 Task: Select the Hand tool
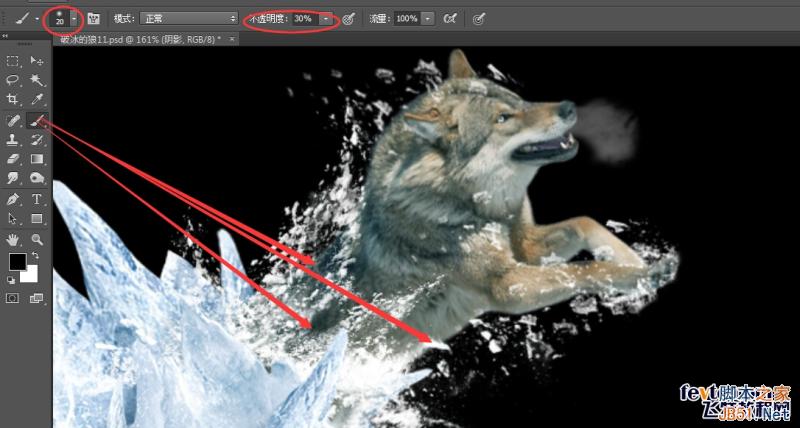coord(13,239)
